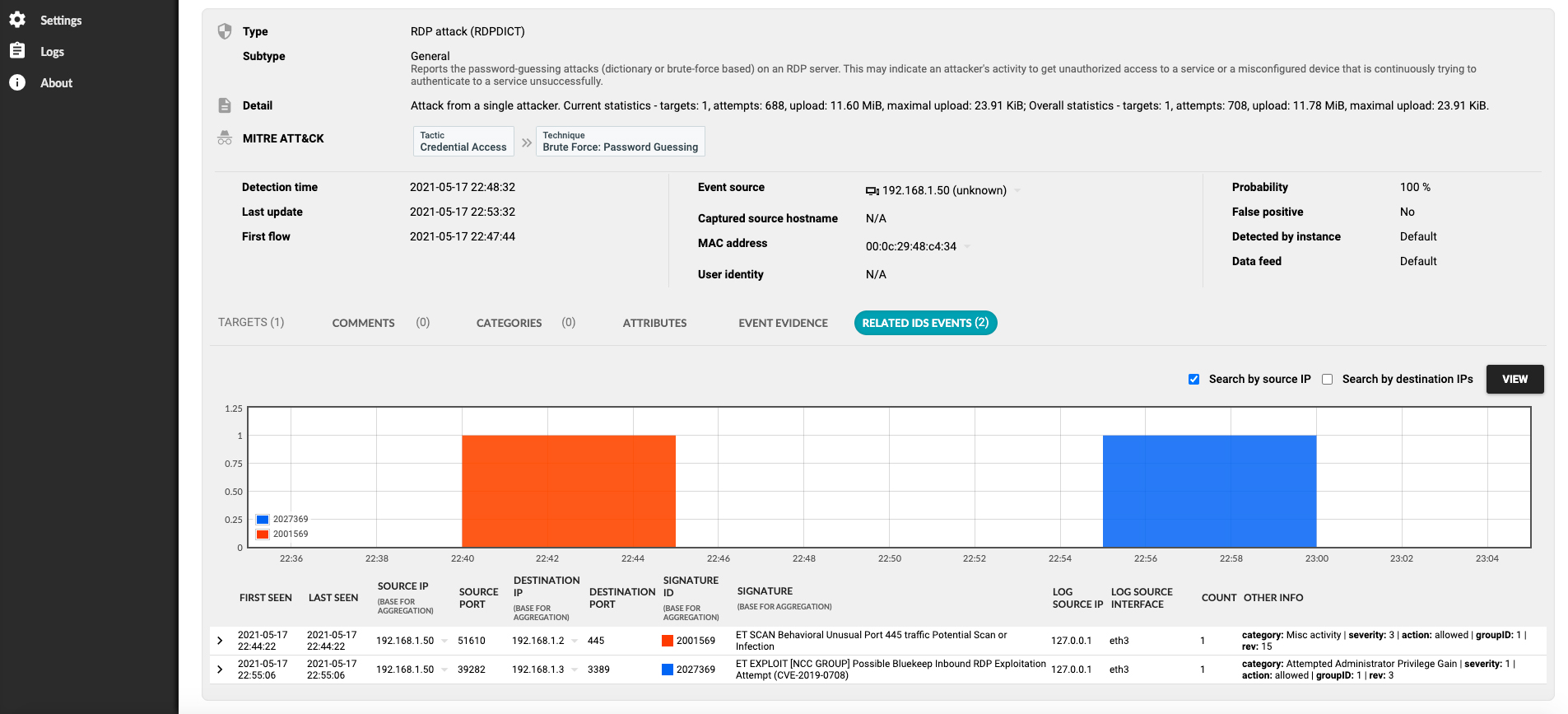
Task: Click the RDP attack (RDPDICT) type text
Action: [x=468, y=31]
